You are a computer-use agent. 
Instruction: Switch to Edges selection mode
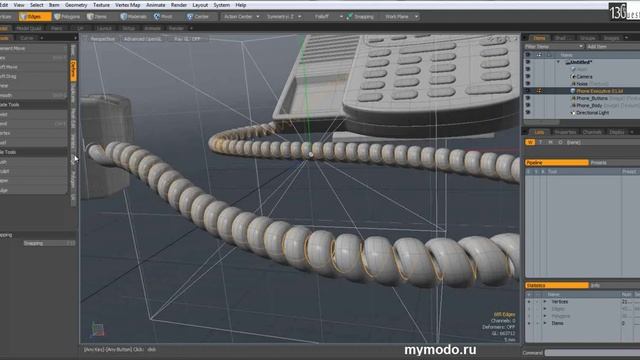coord(35,17)
